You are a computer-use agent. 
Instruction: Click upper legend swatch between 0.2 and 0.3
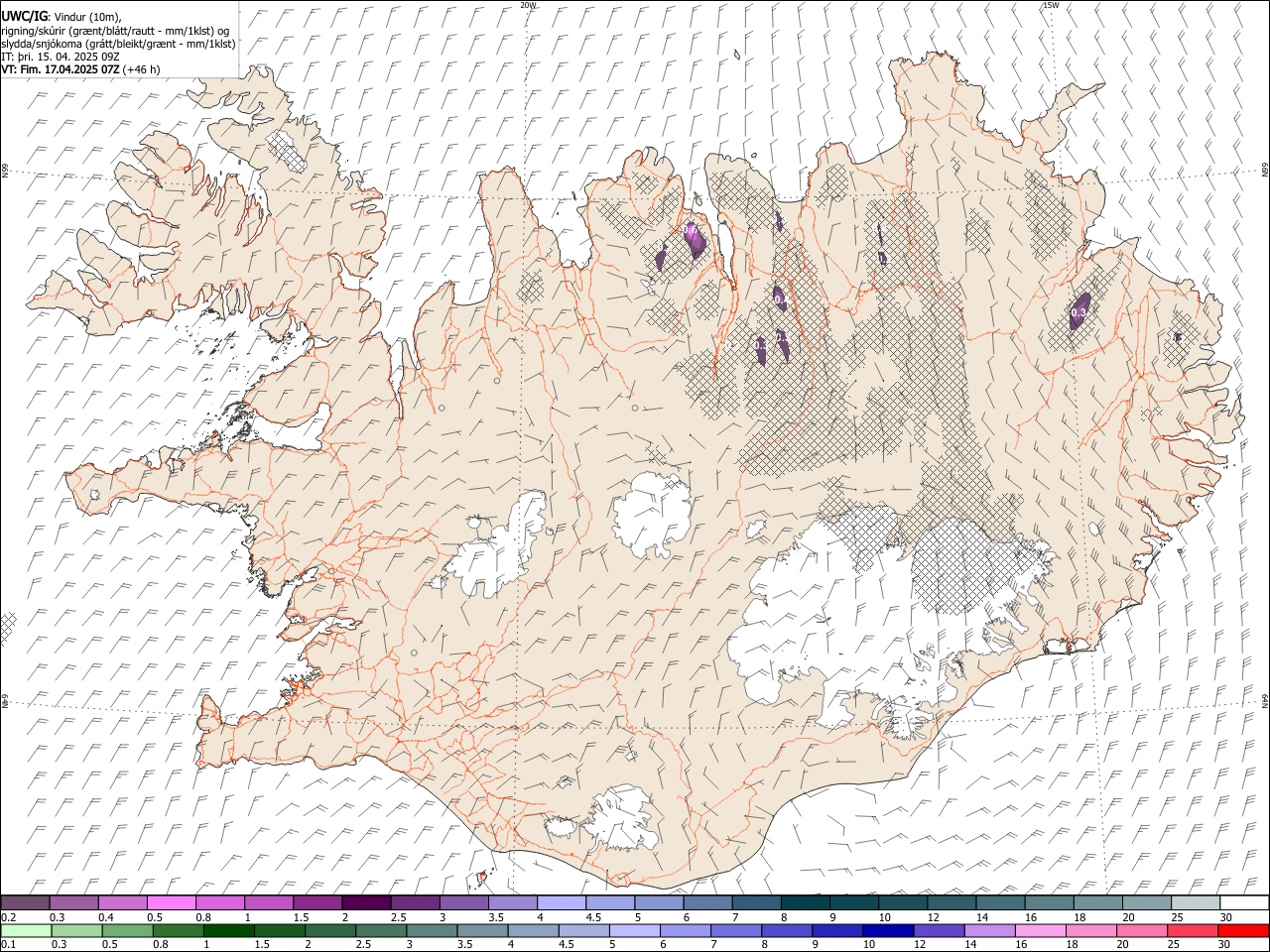[x=25, y=902]
